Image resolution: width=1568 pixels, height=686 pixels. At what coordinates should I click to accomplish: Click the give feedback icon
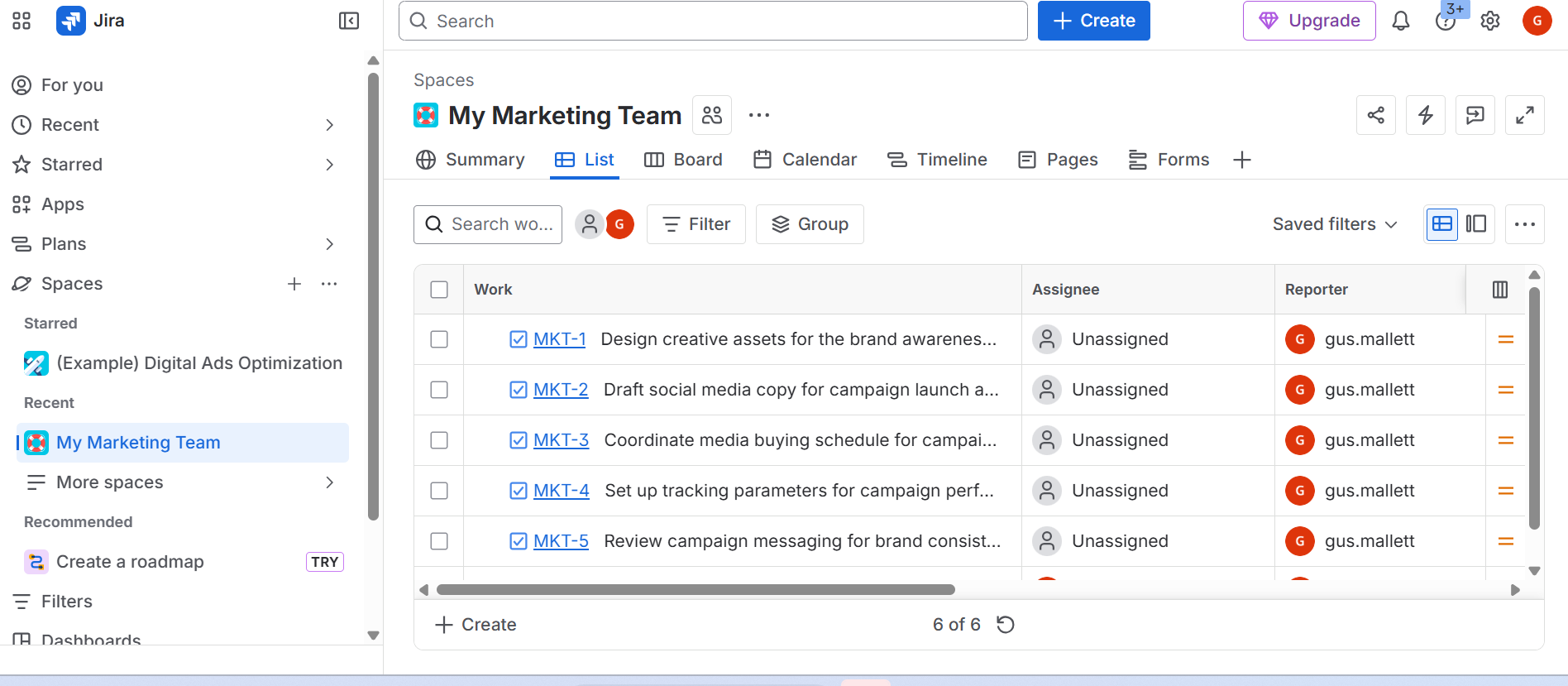1475,115
